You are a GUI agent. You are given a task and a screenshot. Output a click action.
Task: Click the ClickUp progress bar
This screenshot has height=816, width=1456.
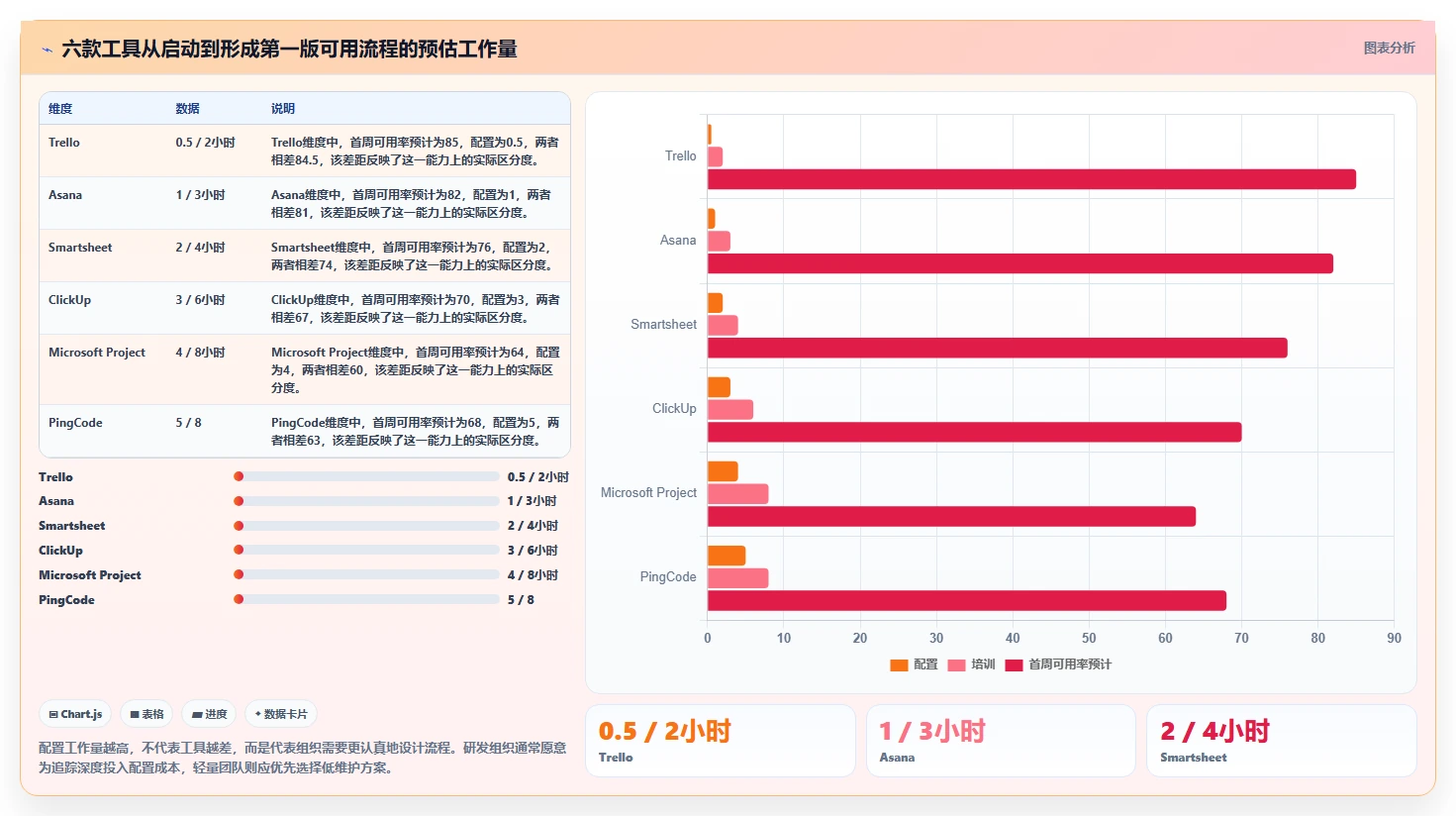click(x=366, y=550)
